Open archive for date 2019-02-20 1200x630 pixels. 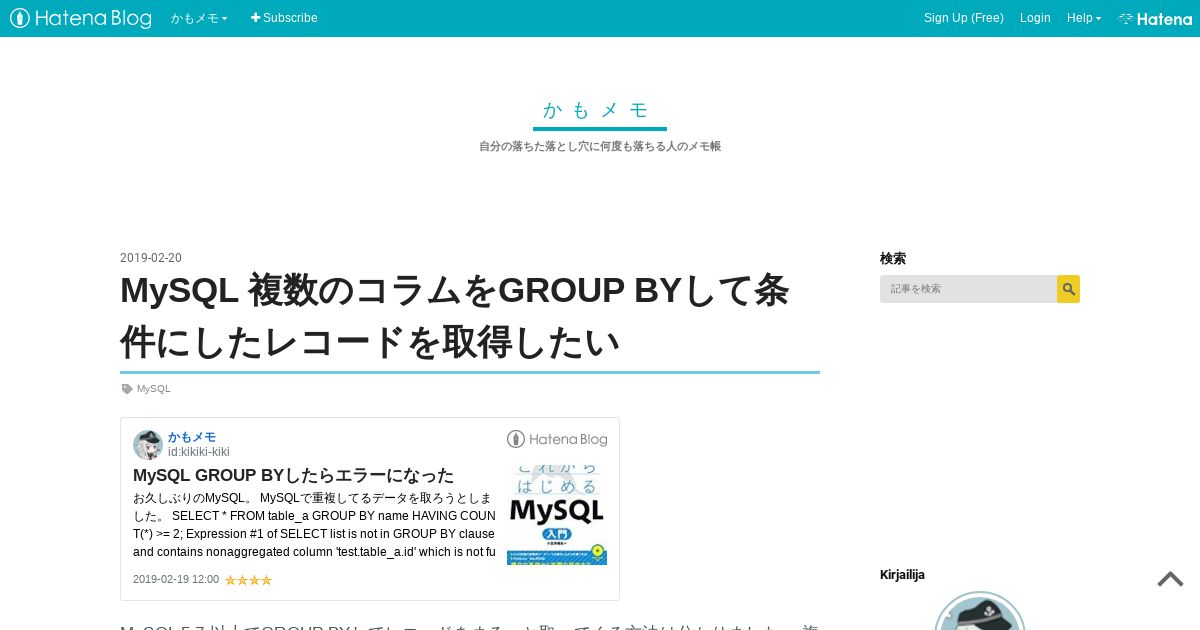[x=151, y=258]
